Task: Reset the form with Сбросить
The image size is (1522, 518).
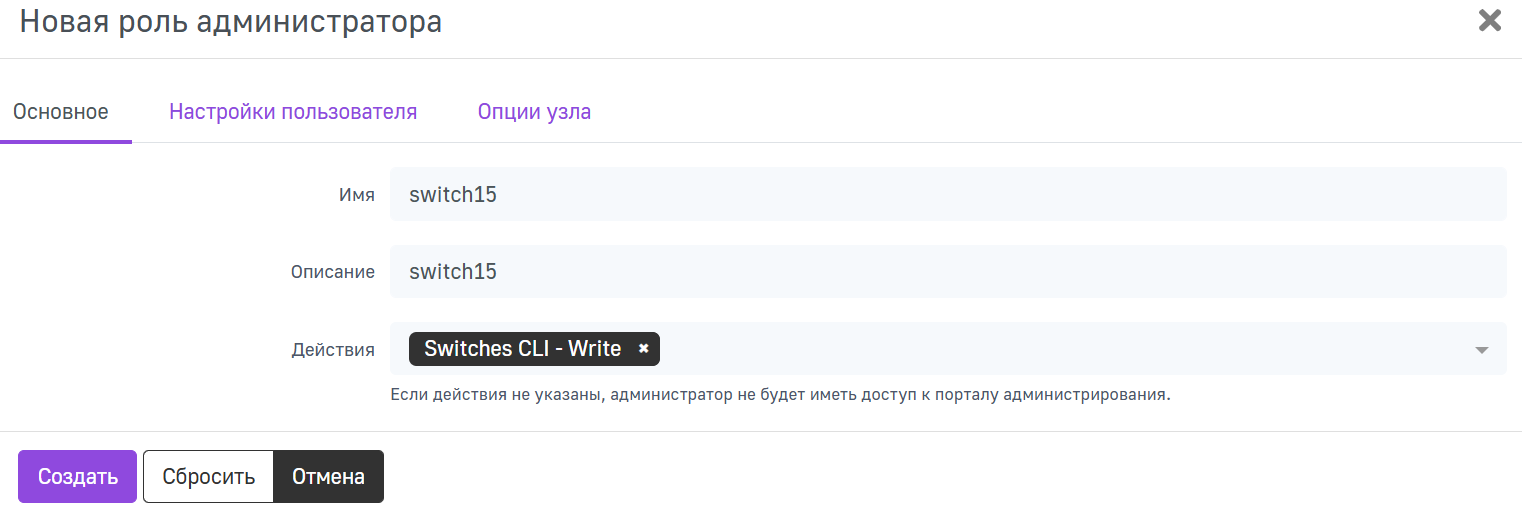Action: coord(209,476)
